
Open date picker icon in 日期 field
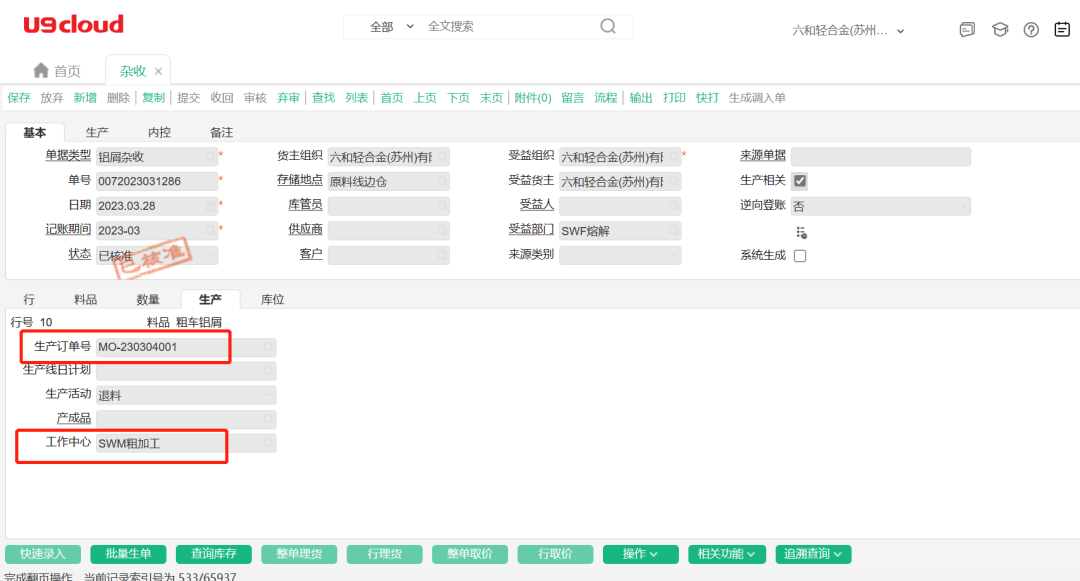coord(210,206)
